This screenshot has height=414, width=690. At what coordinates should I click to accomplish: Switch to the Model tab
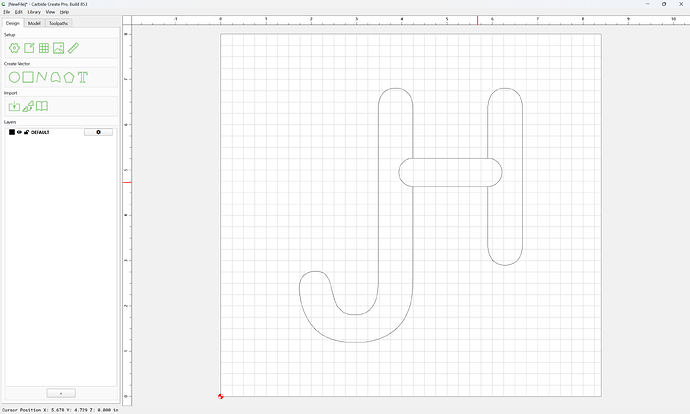point(34,23)
